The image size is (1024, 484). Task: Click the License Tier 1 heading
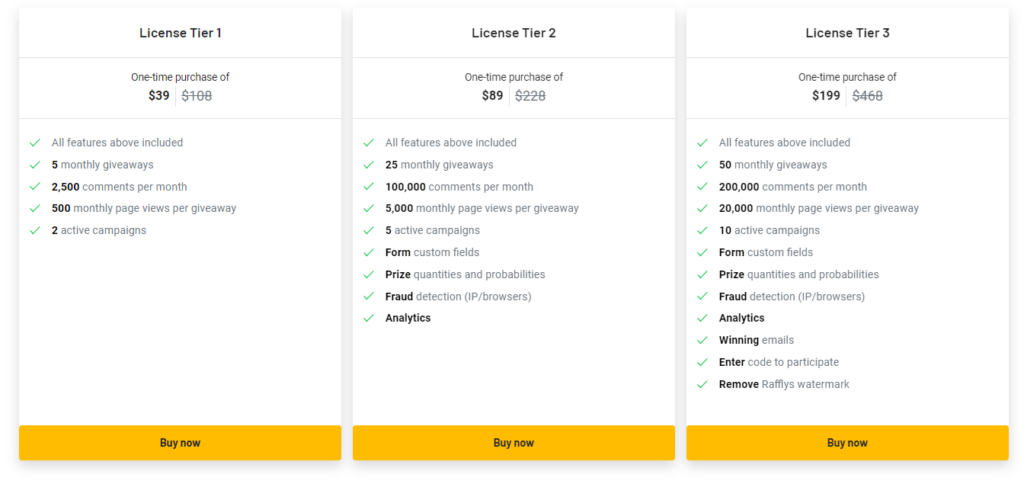point(180,33)
